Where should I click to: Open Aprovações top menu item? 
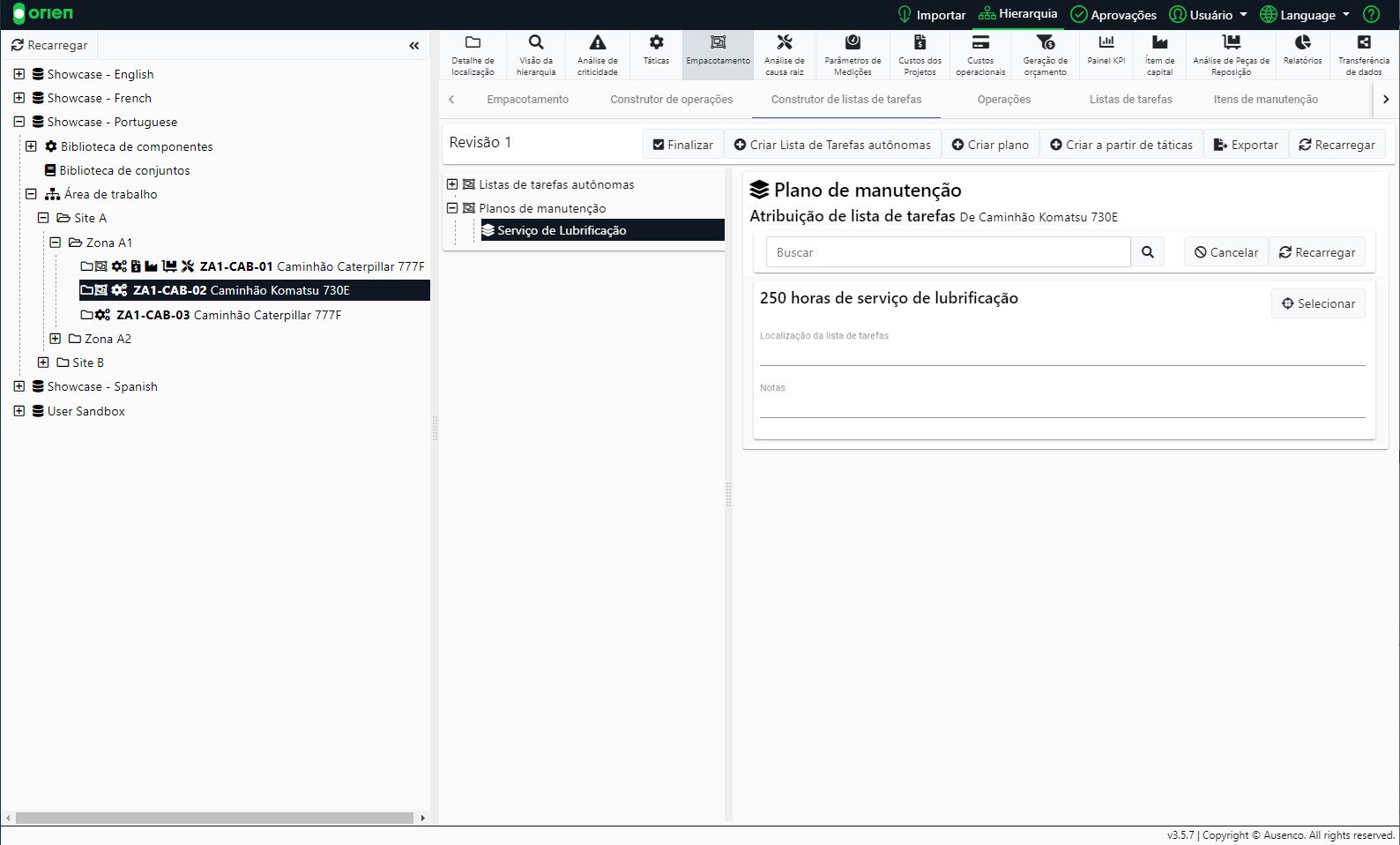(x=1113, y=15)
